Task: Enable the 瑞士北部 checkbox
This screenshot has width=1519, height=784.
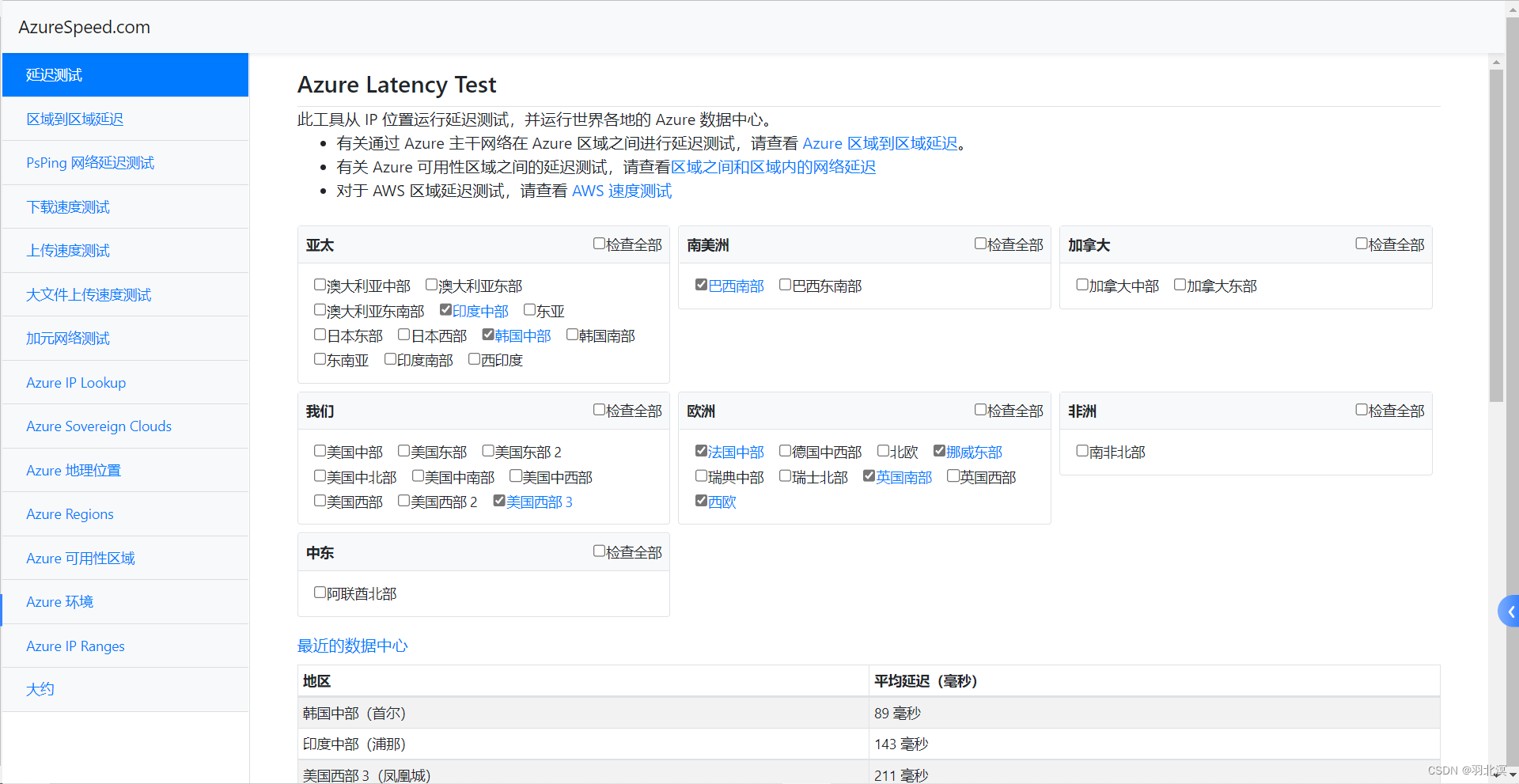Action: (x=785, y=476)
